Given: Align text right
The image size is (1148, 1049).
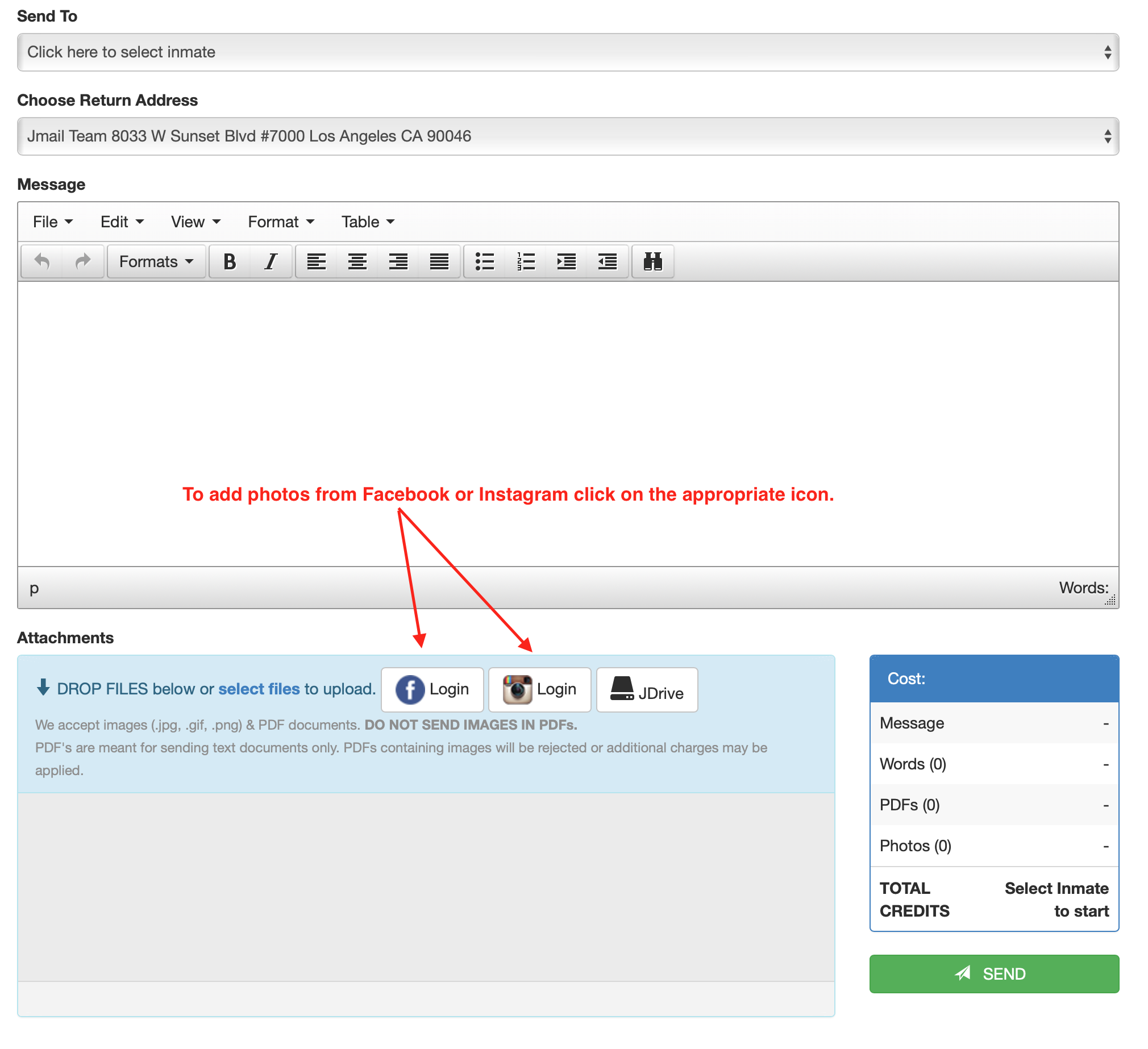Looking at the screenshot, I should (x=398, y=262).
